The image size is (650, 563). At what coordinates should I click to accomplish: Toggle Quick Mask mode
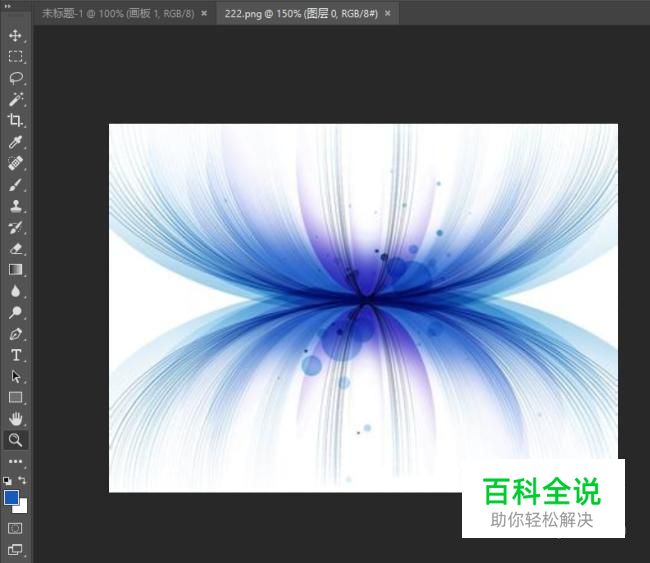(x=15, y=528)
